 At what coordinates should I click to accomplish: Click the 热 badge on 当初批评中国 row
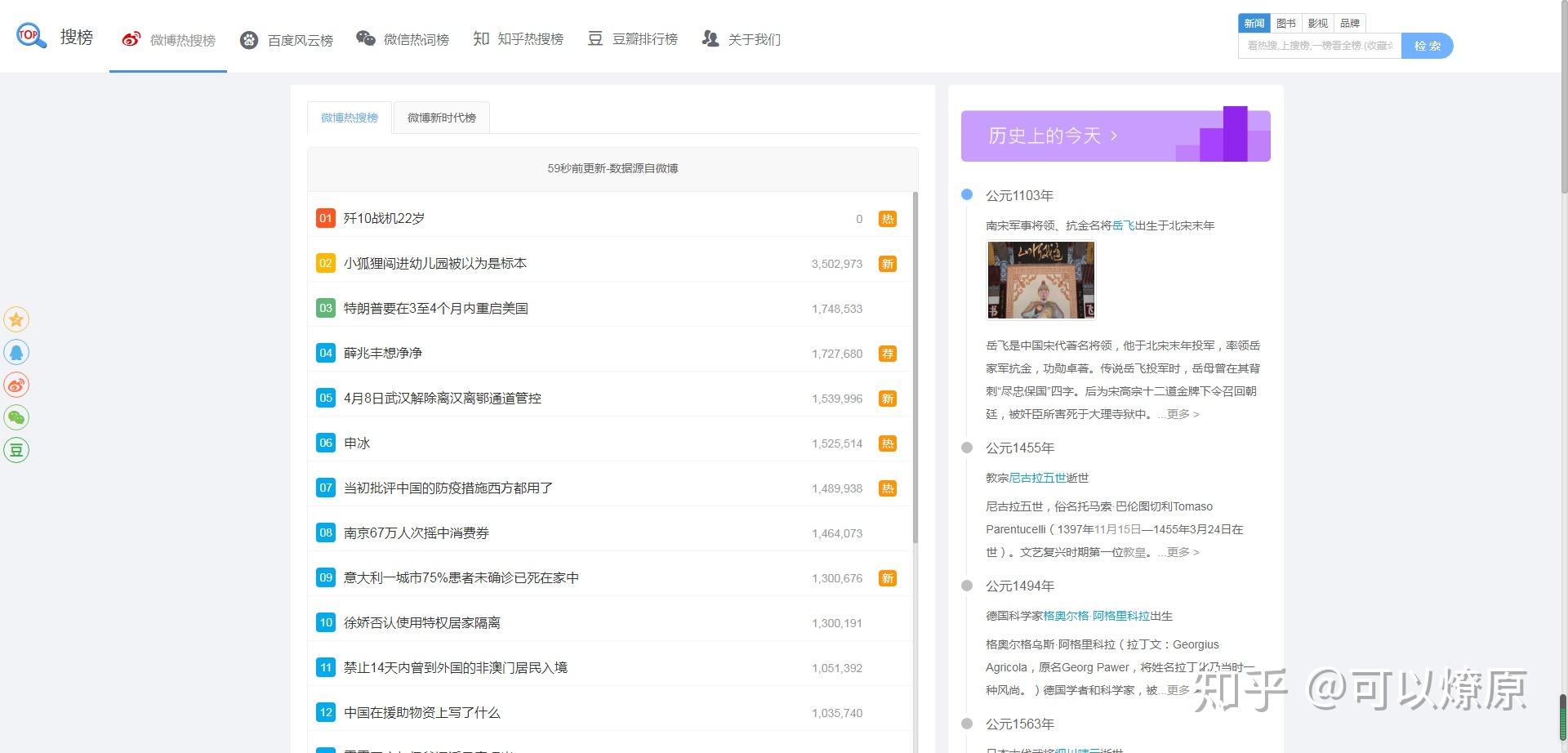[887, 488]
